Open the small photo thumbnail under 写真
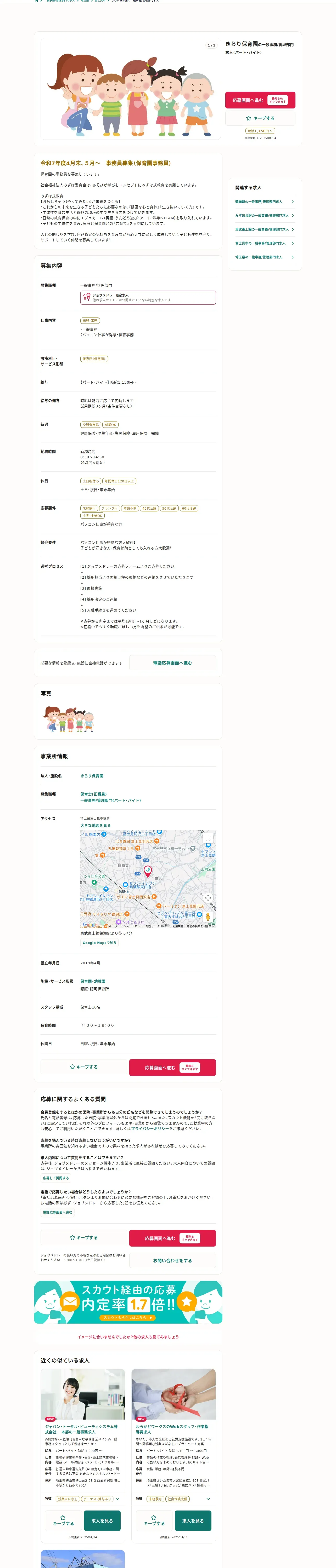The width and height of the screenshot is (336, 1568). tap(68, 719)
